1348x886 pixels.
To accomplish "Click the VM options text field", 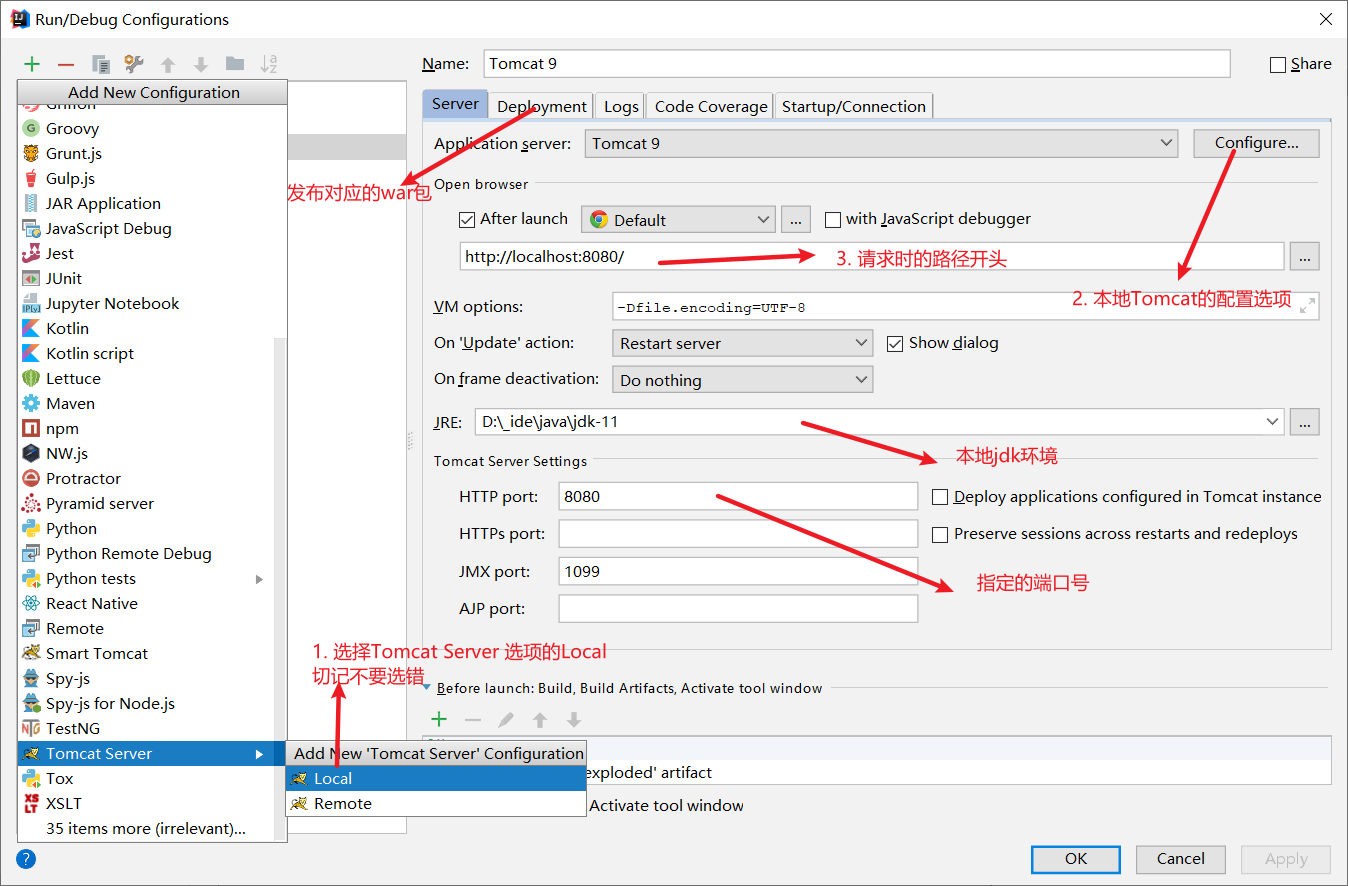I will tap(965, 306).
